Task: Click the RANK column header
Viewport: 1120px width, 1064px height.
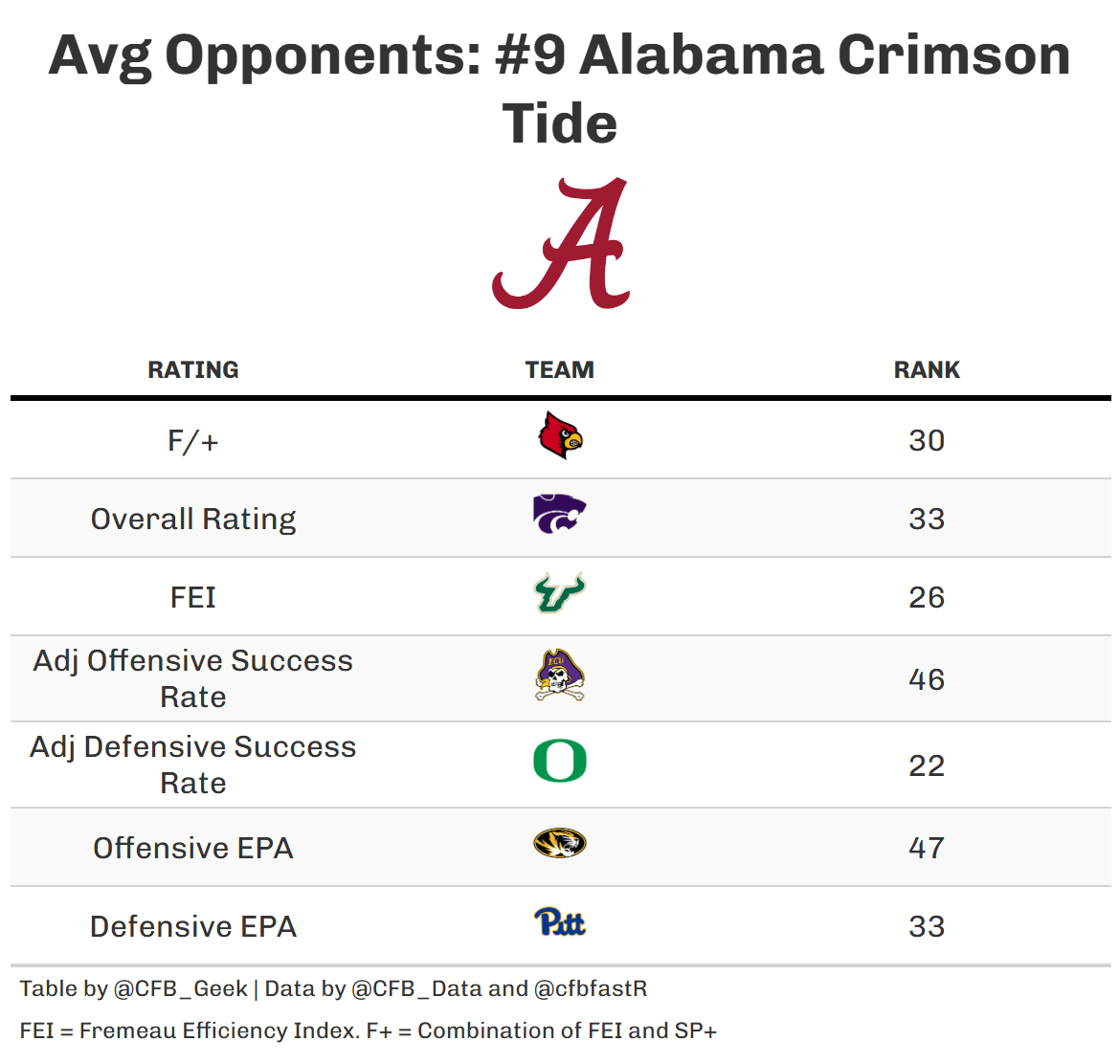Action: [927, 370]
